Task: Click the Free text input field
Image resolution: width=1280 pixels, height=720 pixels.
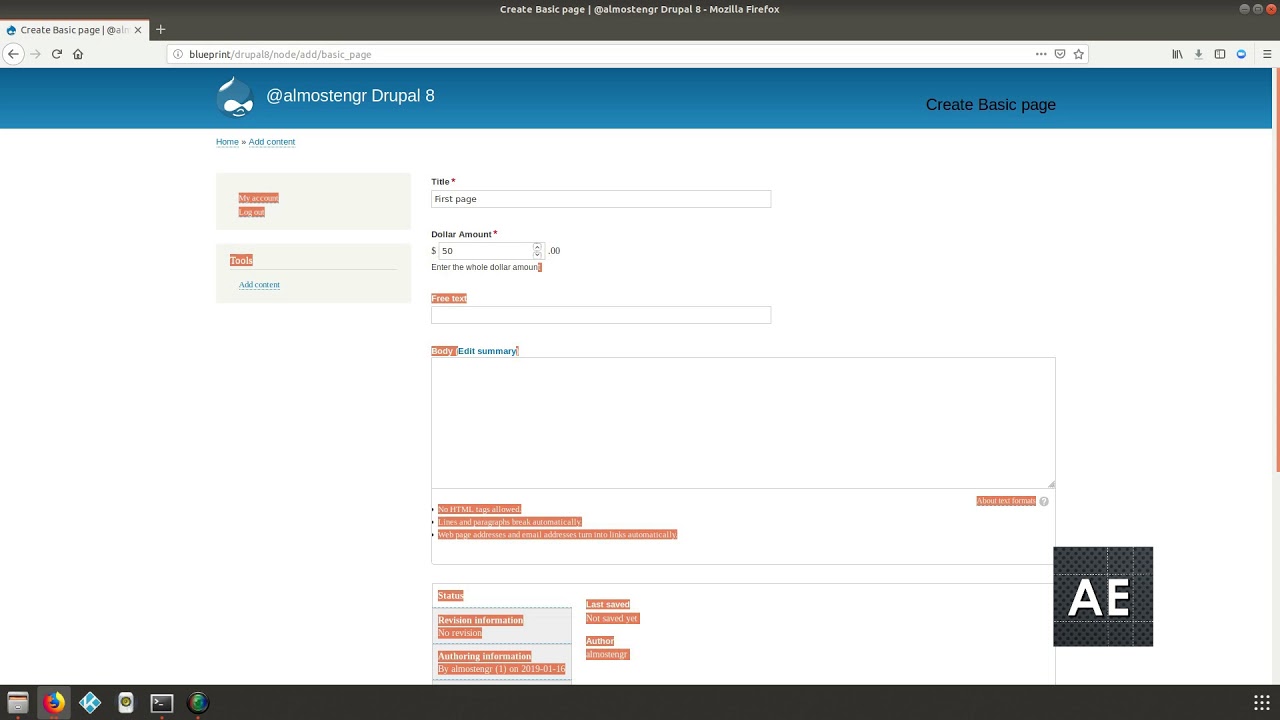Action: [x=601, y=315]
